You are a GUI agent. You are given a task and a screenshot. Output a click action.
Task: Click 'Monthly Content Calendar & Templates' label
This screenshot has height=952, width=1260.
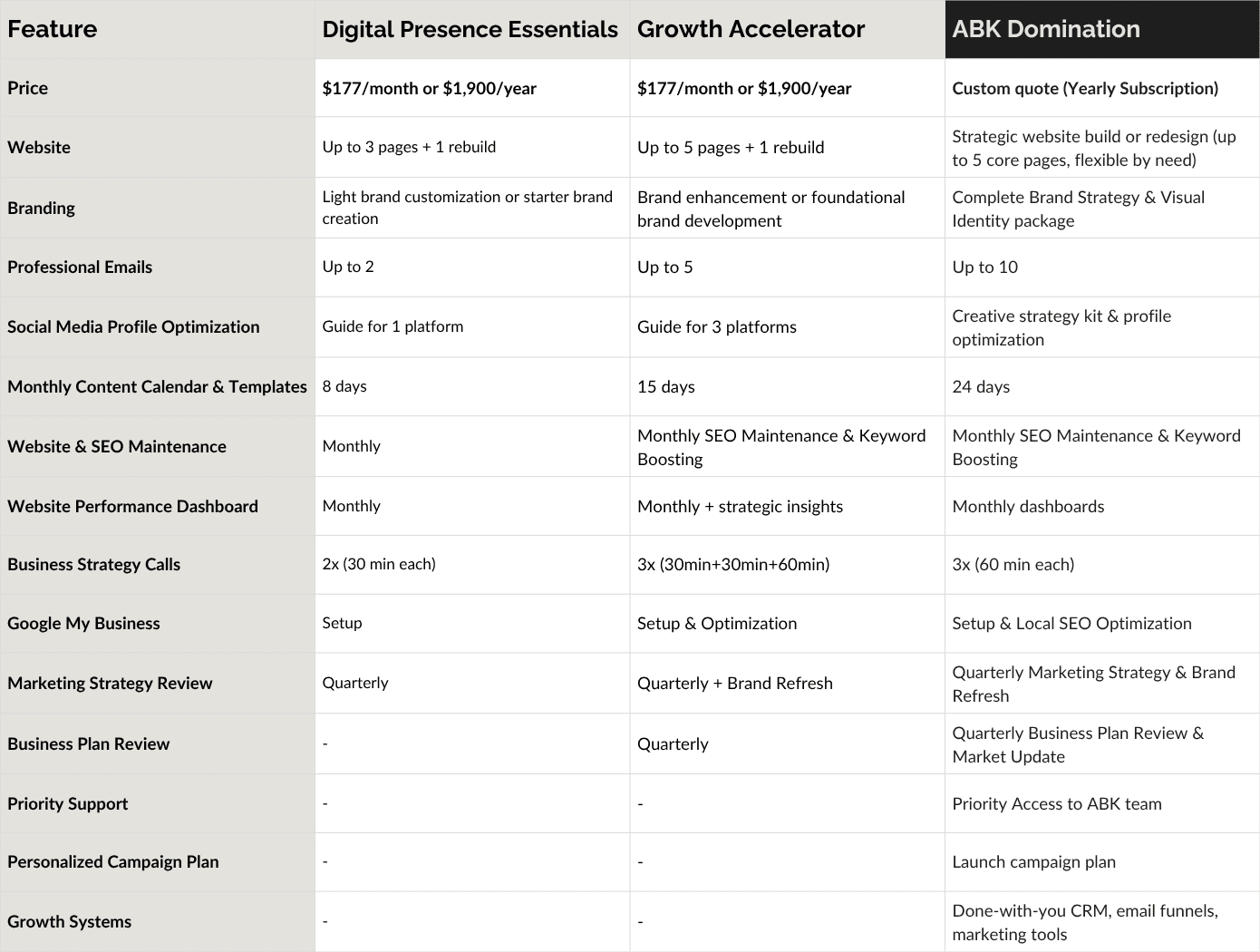coord(157,386)
